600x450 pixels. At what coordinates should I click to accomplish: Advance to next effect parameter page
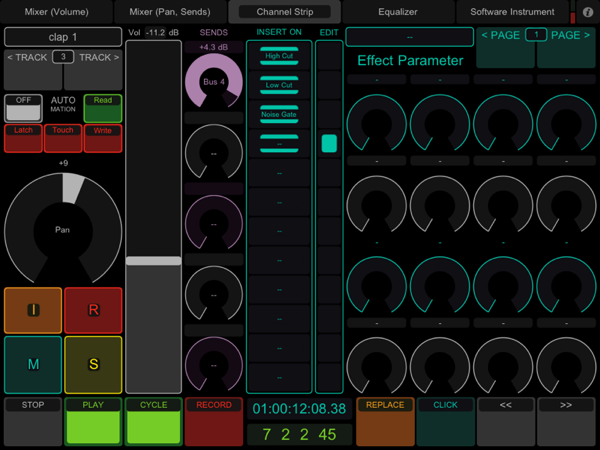pyautogui.click(x=566, y=45)
